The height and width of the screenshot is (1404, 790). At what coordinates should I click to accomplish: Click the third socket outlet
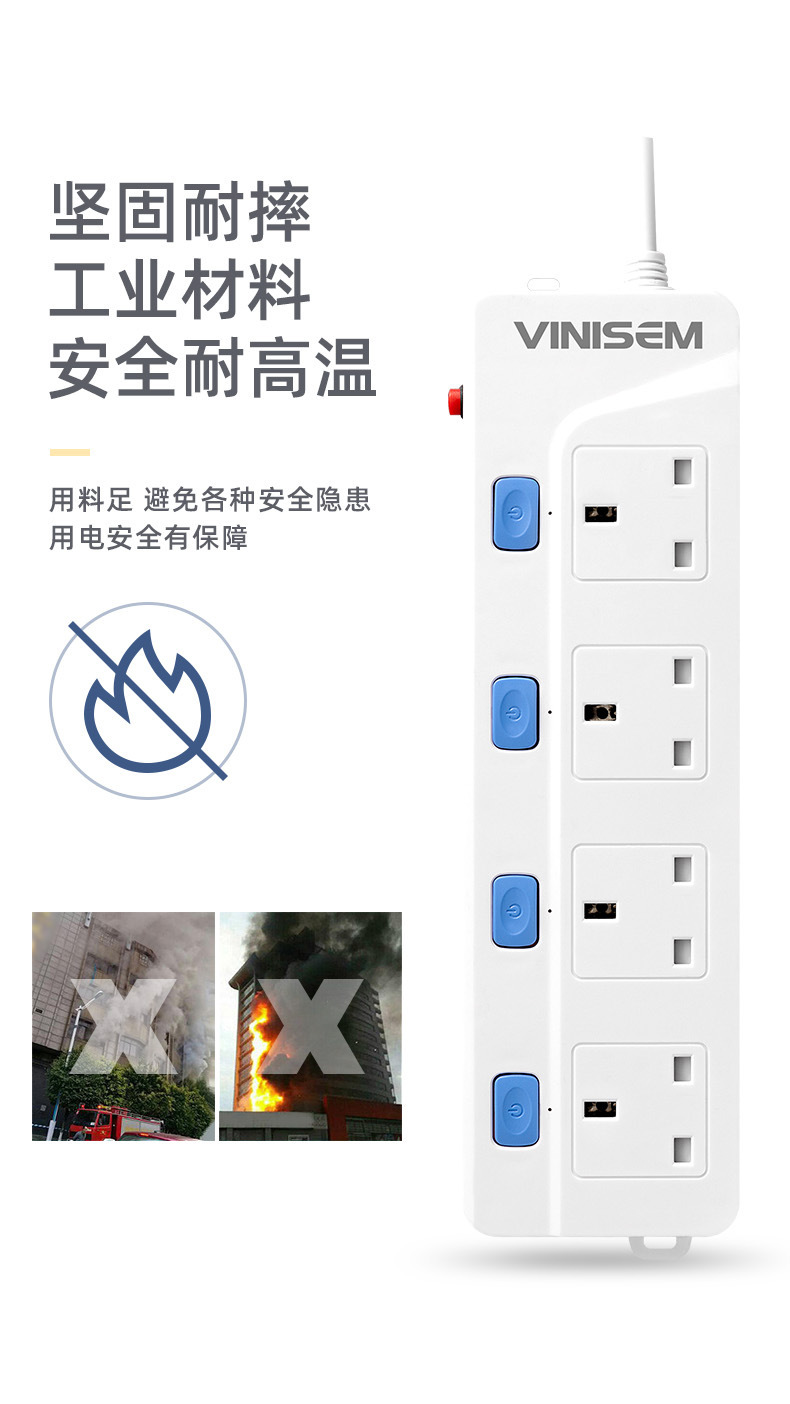[x=640, y=911]
